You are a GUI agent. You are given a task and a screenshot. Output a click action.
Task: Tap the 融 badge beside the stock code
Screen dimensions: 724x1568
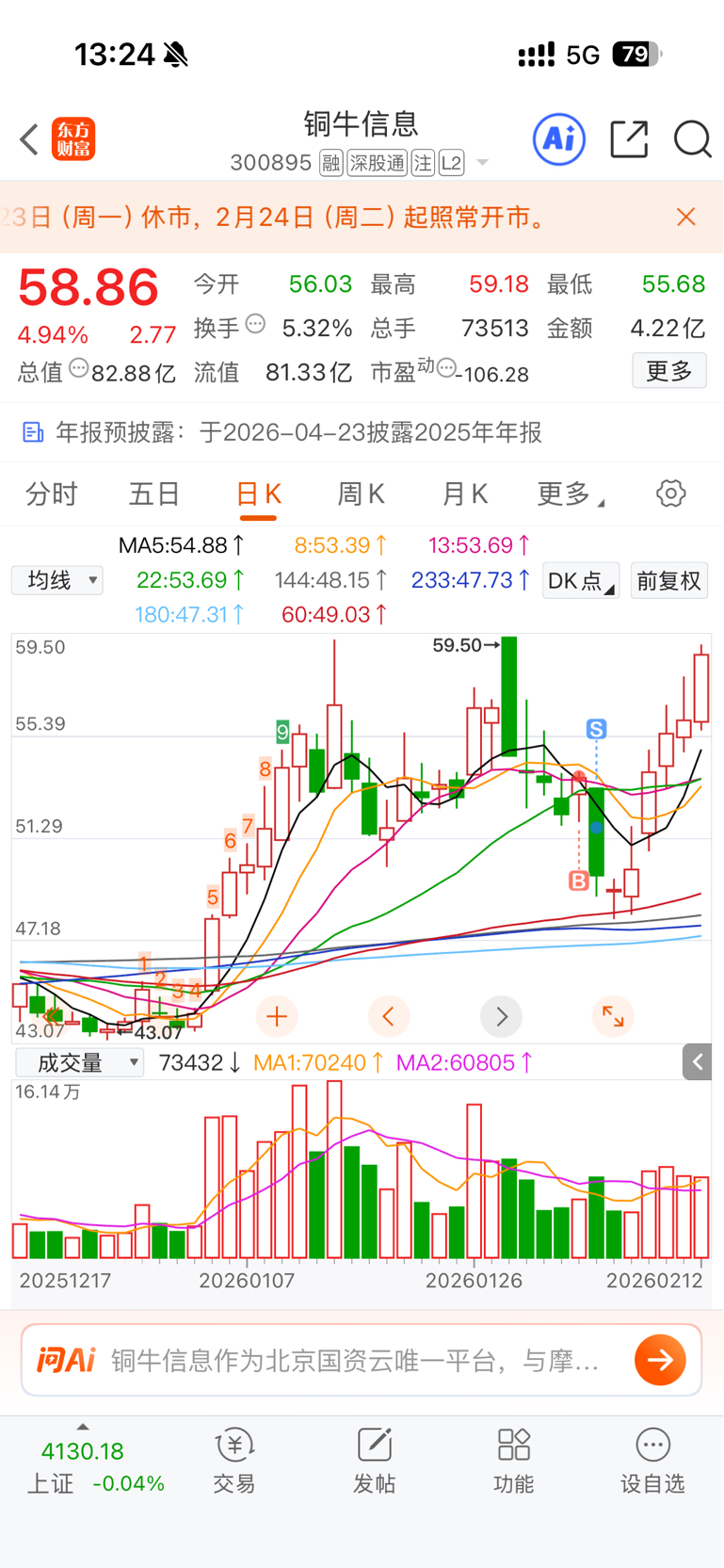tap(330, 163)
